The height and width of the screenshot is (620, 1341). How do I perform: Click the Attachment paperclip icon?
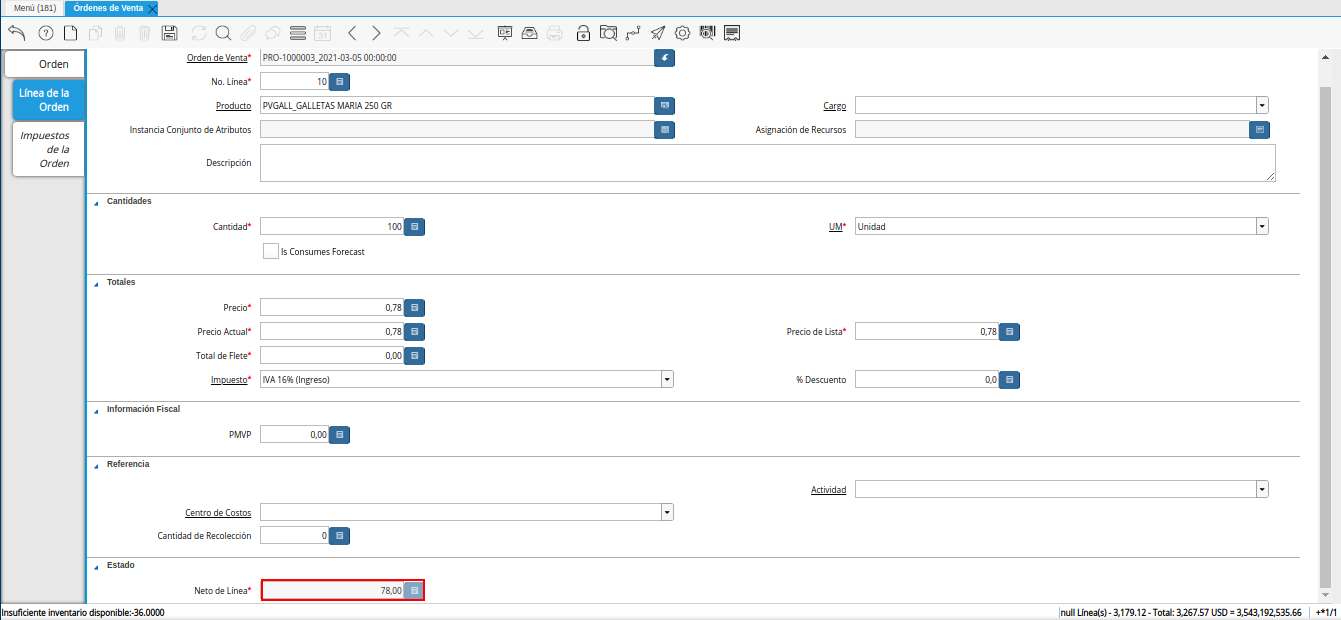[x=248, y=33]
